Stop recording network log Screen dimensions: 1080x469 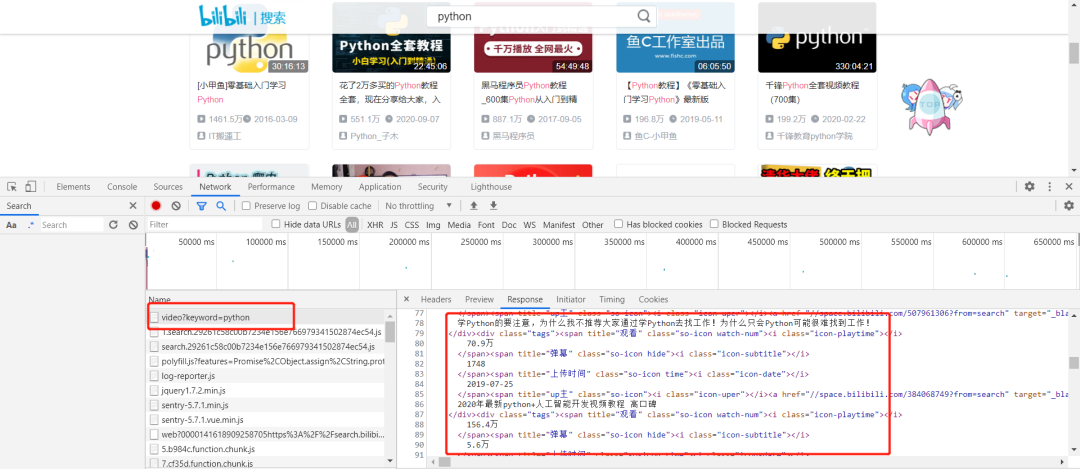point(156,206)
